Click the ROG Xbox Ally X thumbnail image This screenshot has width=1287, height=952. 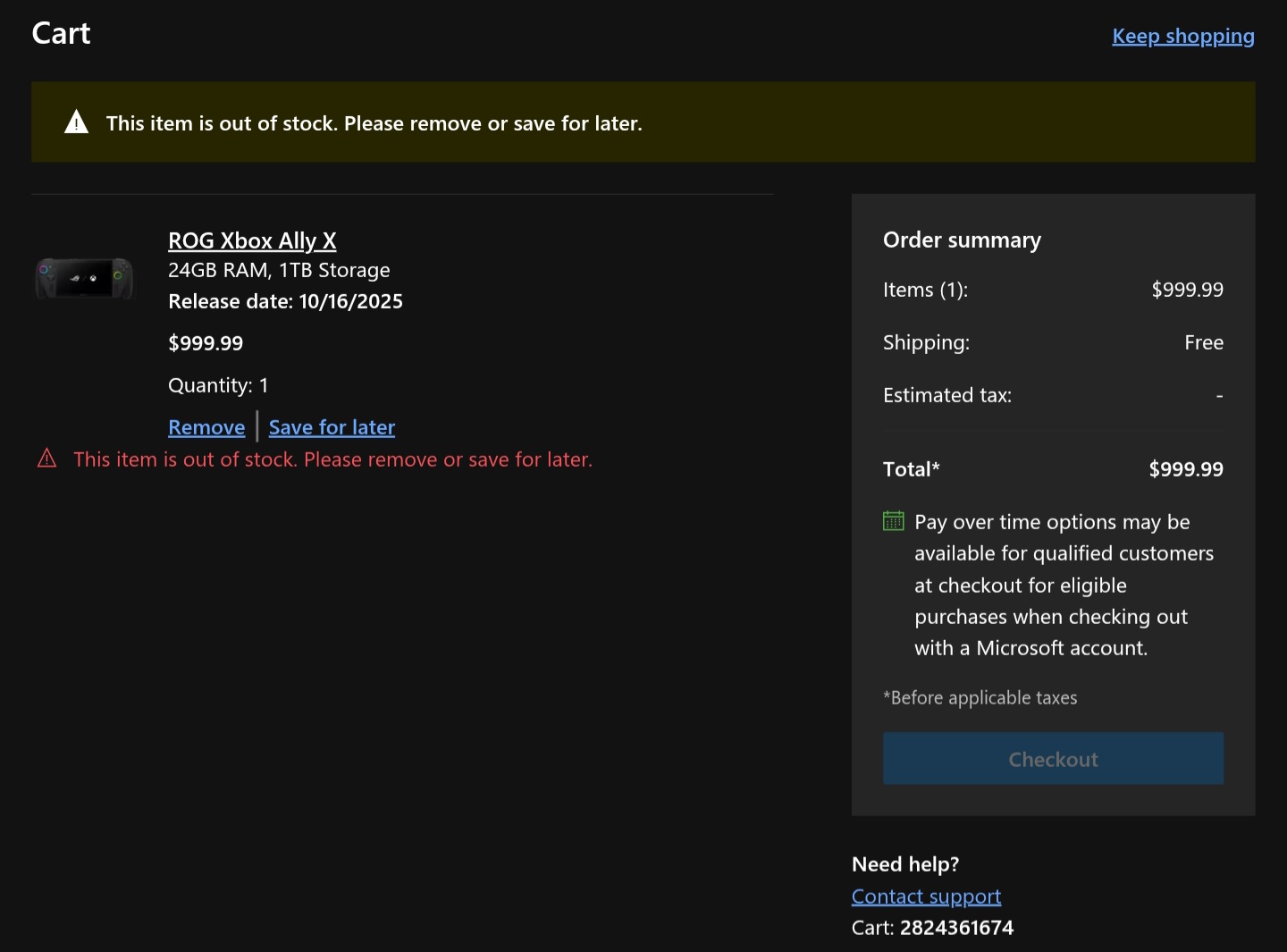click(84, 278)
